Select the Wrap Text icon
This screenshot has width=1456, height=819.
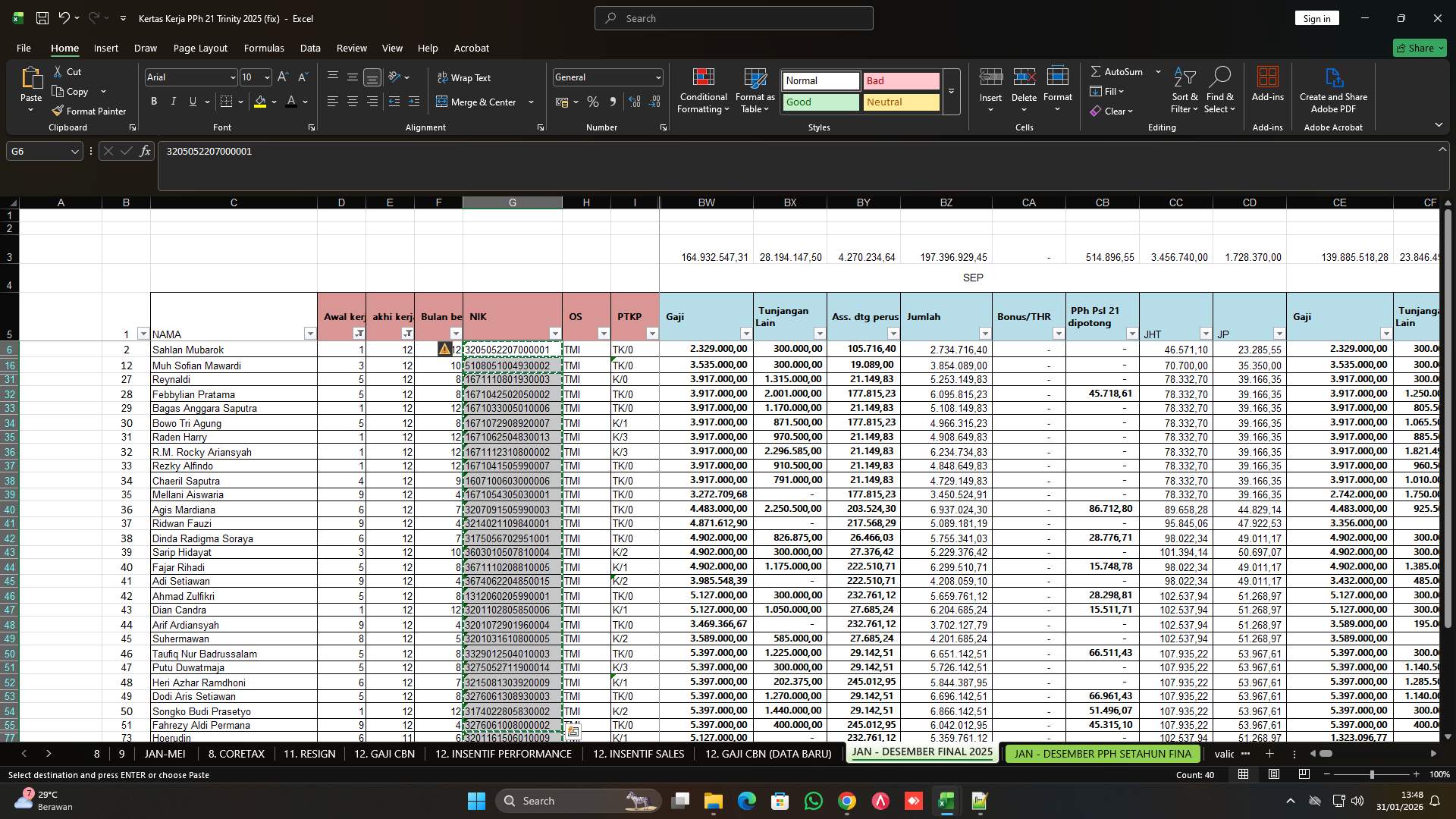[442, 77]
